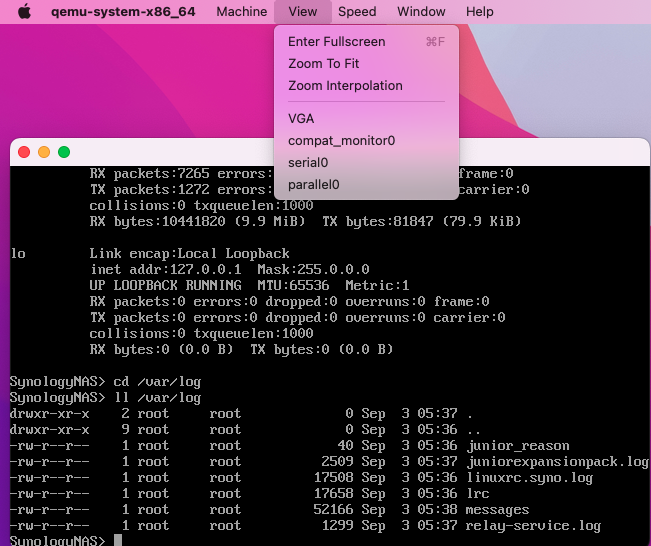Click the 'RX packets:7265' text
Image resolution: width=651 pixels, height=546 pixels.
click(x=149, y=174)
